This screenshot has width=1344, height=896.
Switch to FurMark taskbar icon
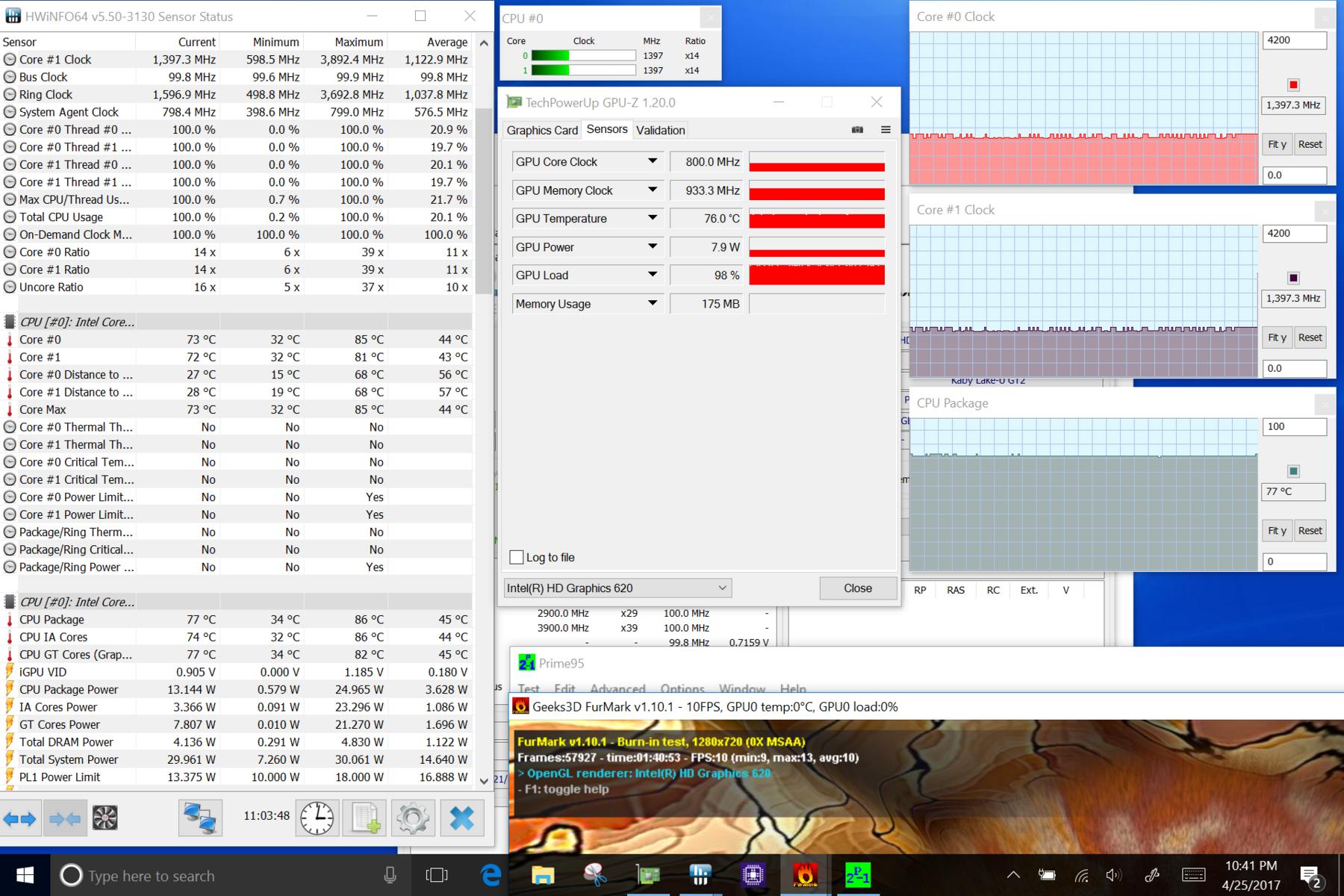805,875
